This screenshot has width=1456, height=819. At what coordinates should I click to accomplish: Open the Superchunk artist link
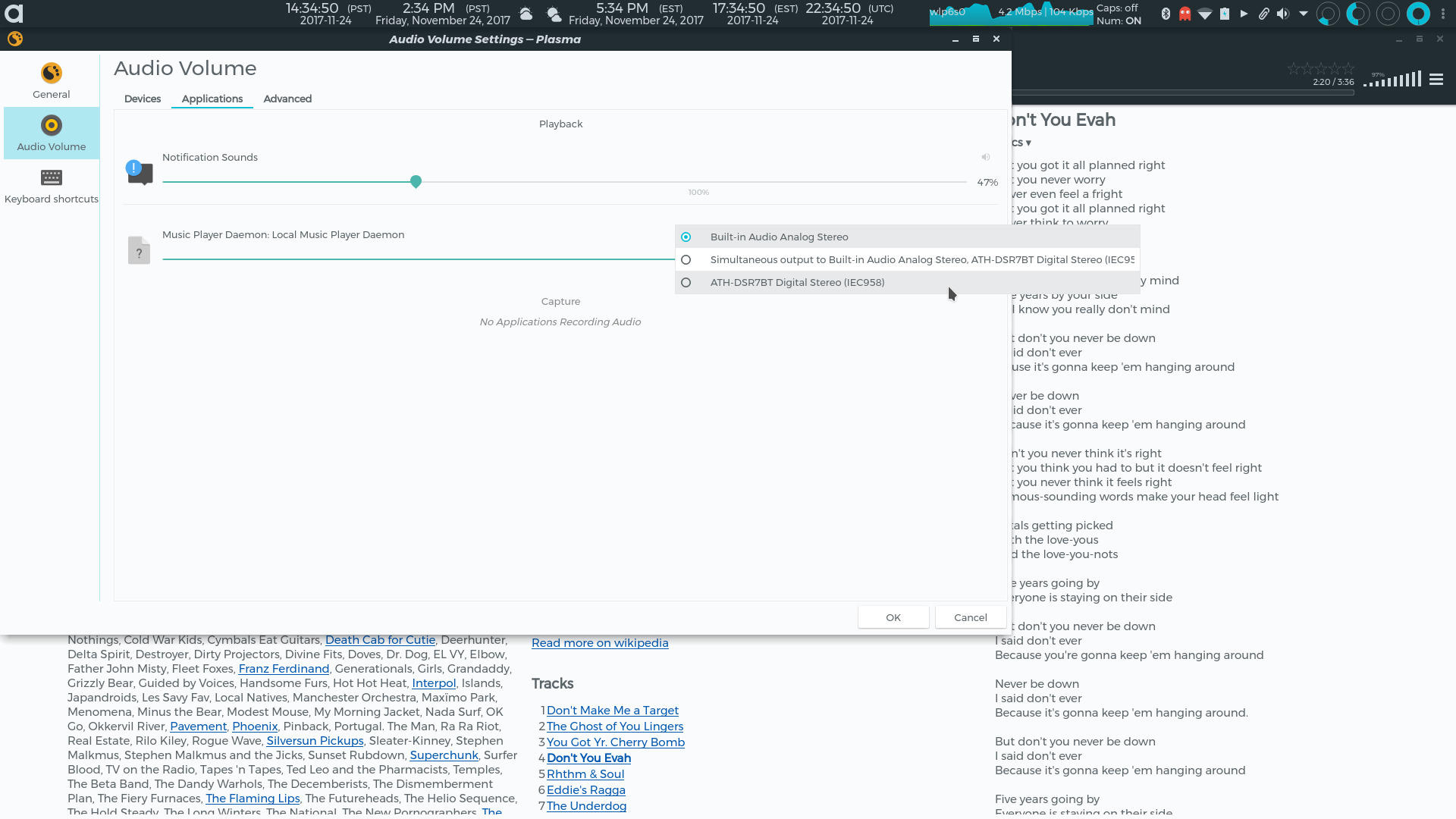(x=444, y=755)
